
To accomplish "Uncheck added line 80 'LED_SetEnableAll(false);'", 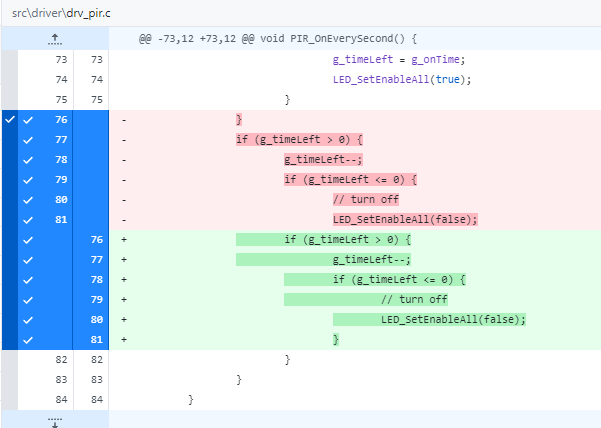I will [x=28, y=320].
